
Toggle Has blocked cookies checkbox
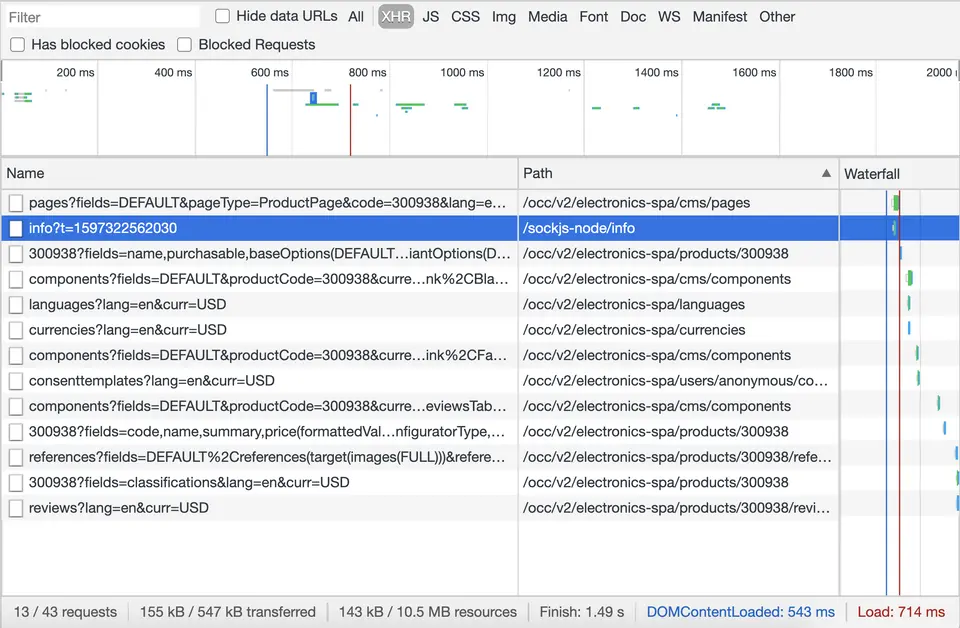click(x=18, y=45)
